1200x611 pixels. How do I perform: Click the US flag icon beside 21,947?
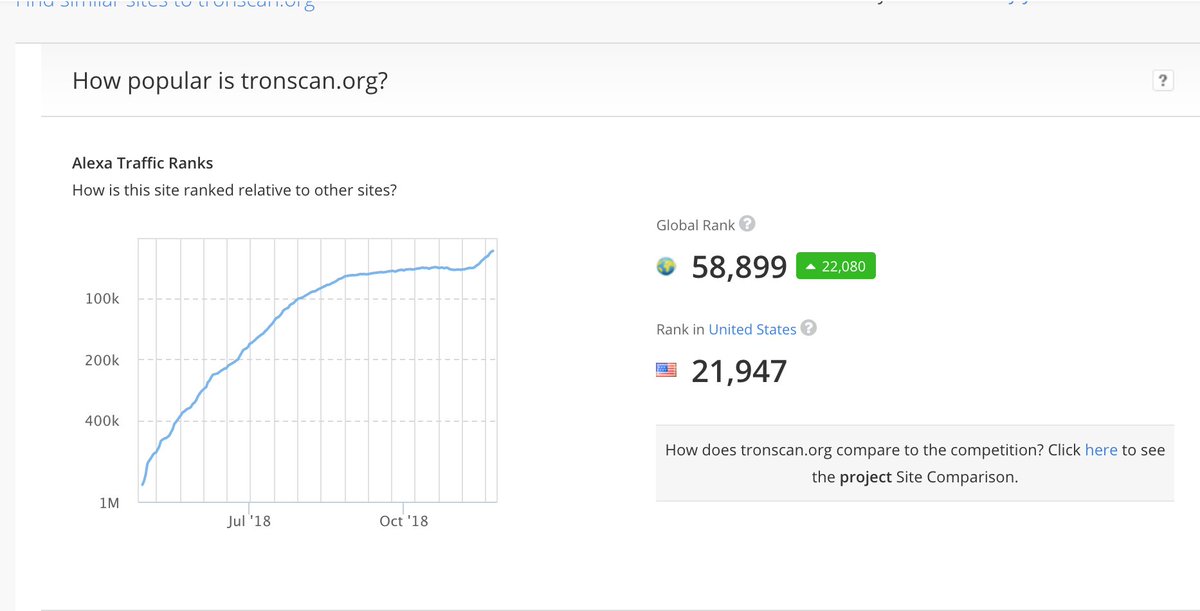point(666,370)
